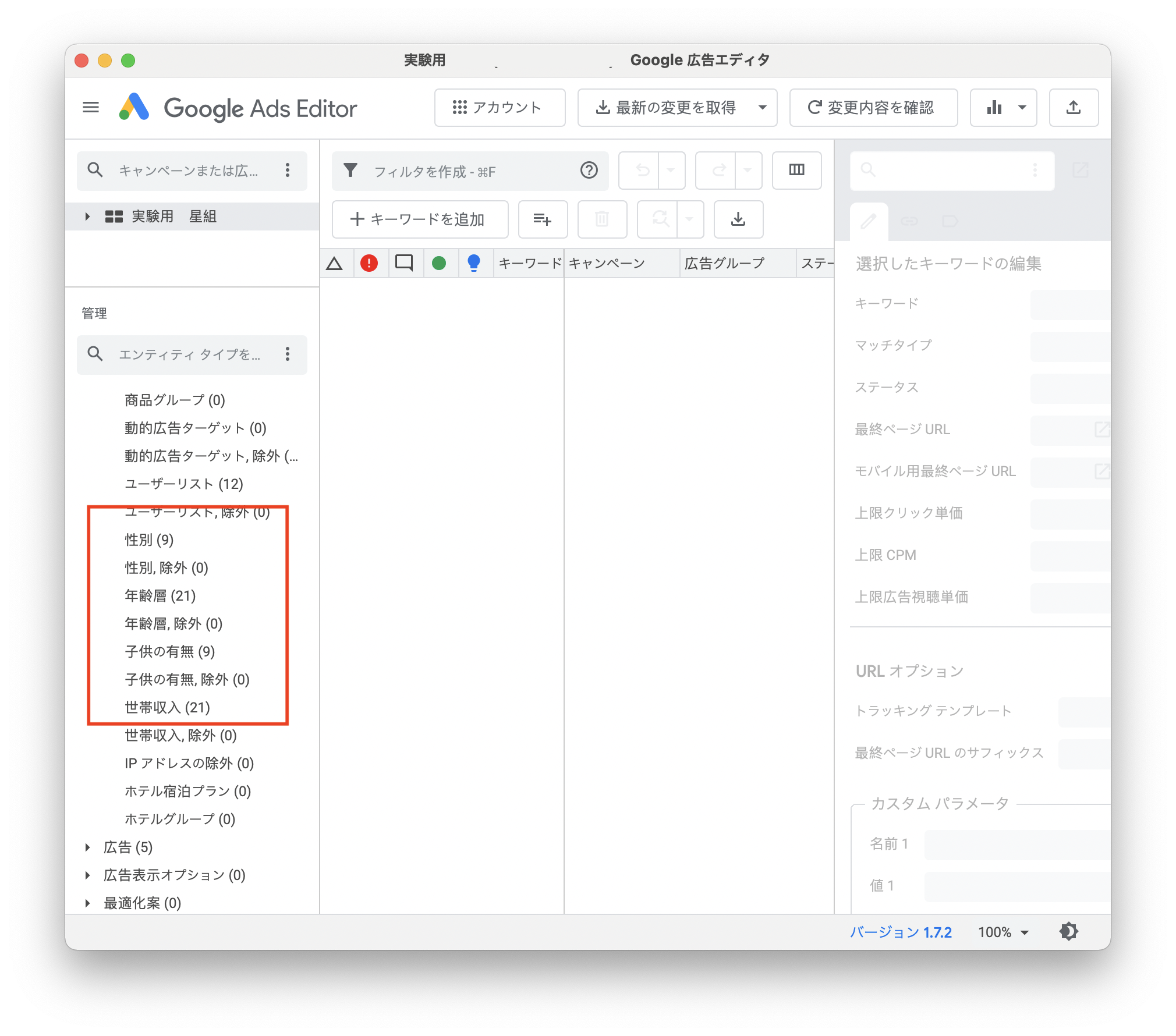Click the edit pencil tab in right panel
This screenshot has width=1176, height=1036.
869,221
